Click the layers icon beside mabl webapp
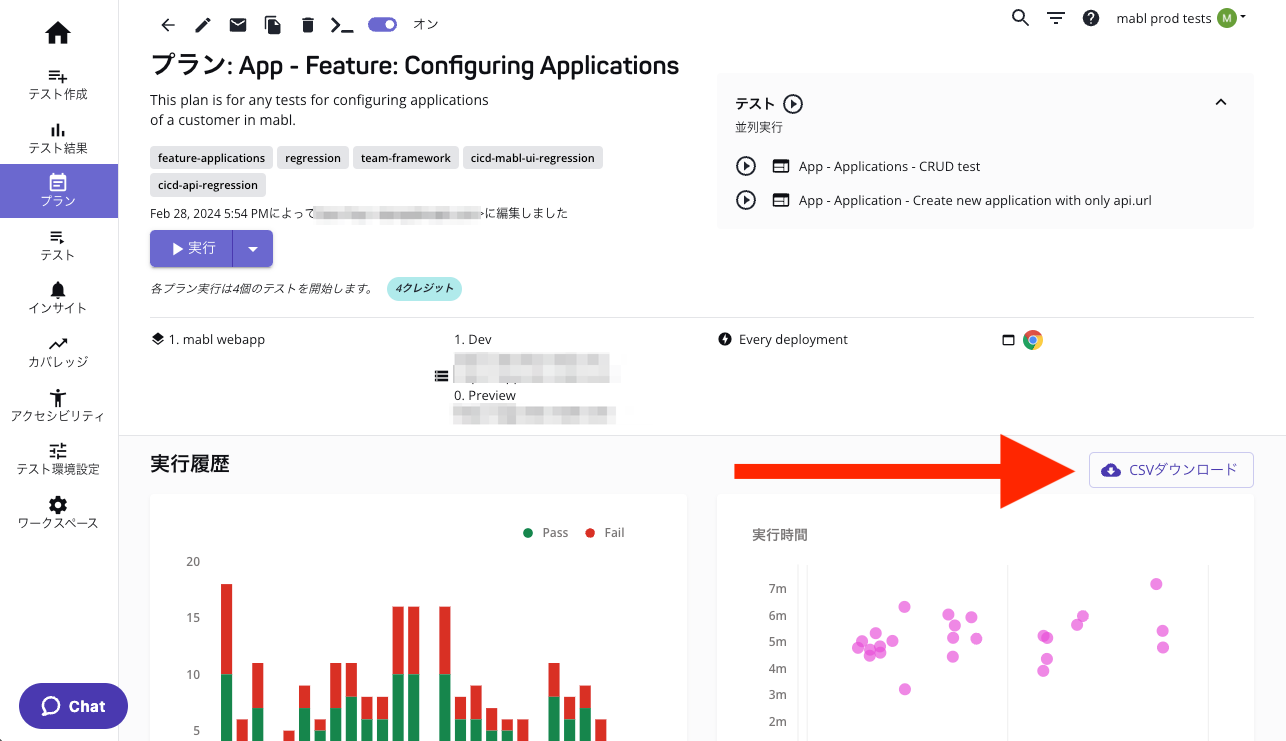1286x741 pixels. tap(157, 339)
